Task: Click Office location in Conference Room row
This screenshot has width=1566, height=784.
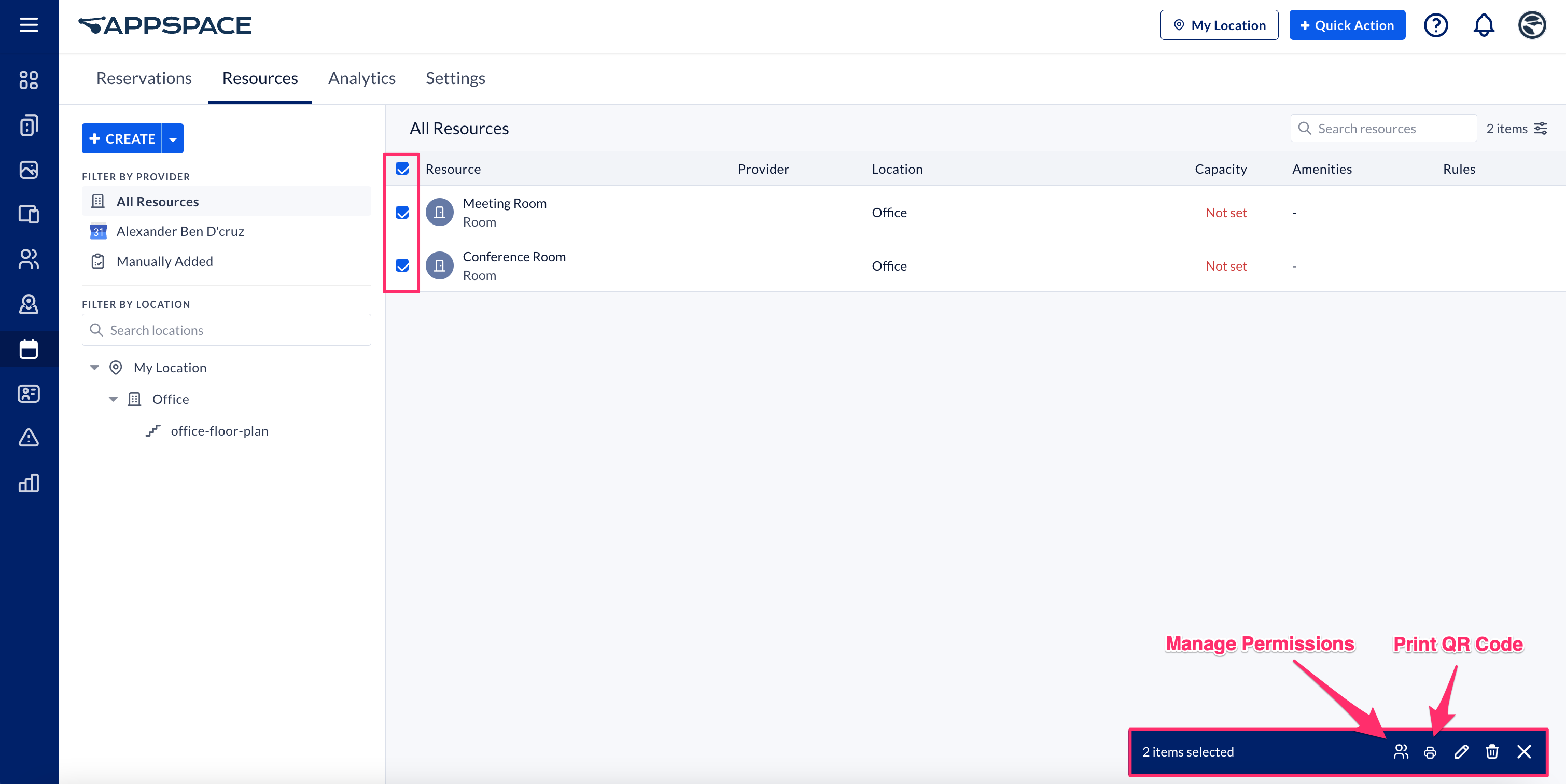Action: click(889, 265)
